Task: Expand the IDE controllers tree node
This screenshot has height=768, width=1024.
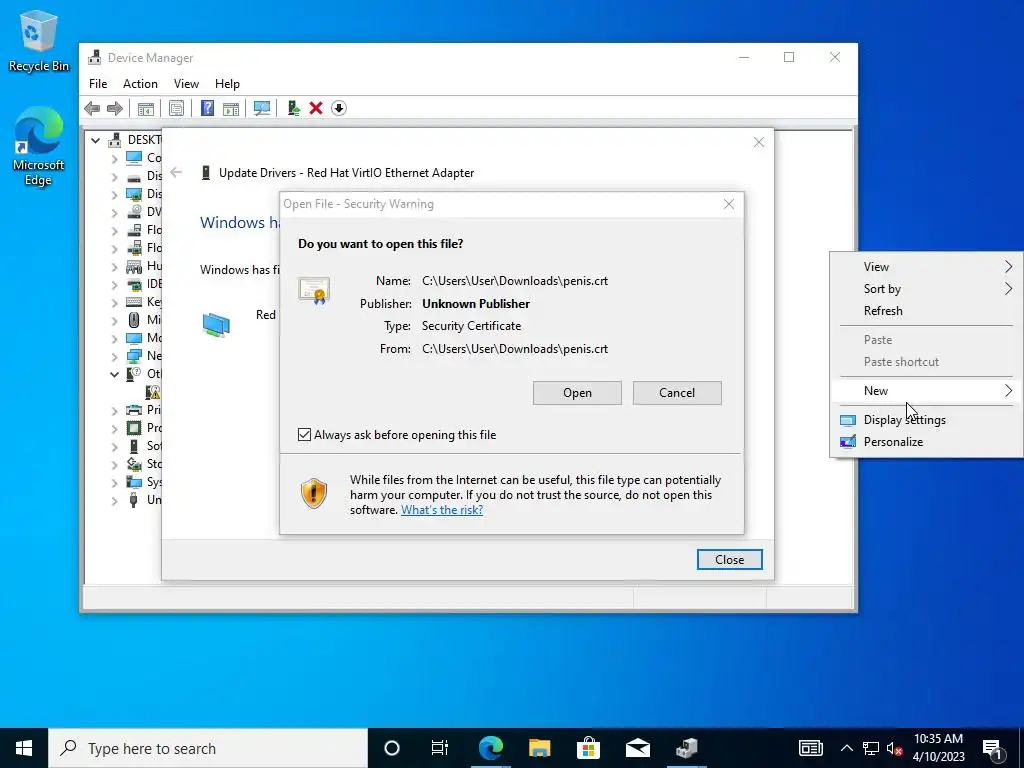Action: point(114,284)
